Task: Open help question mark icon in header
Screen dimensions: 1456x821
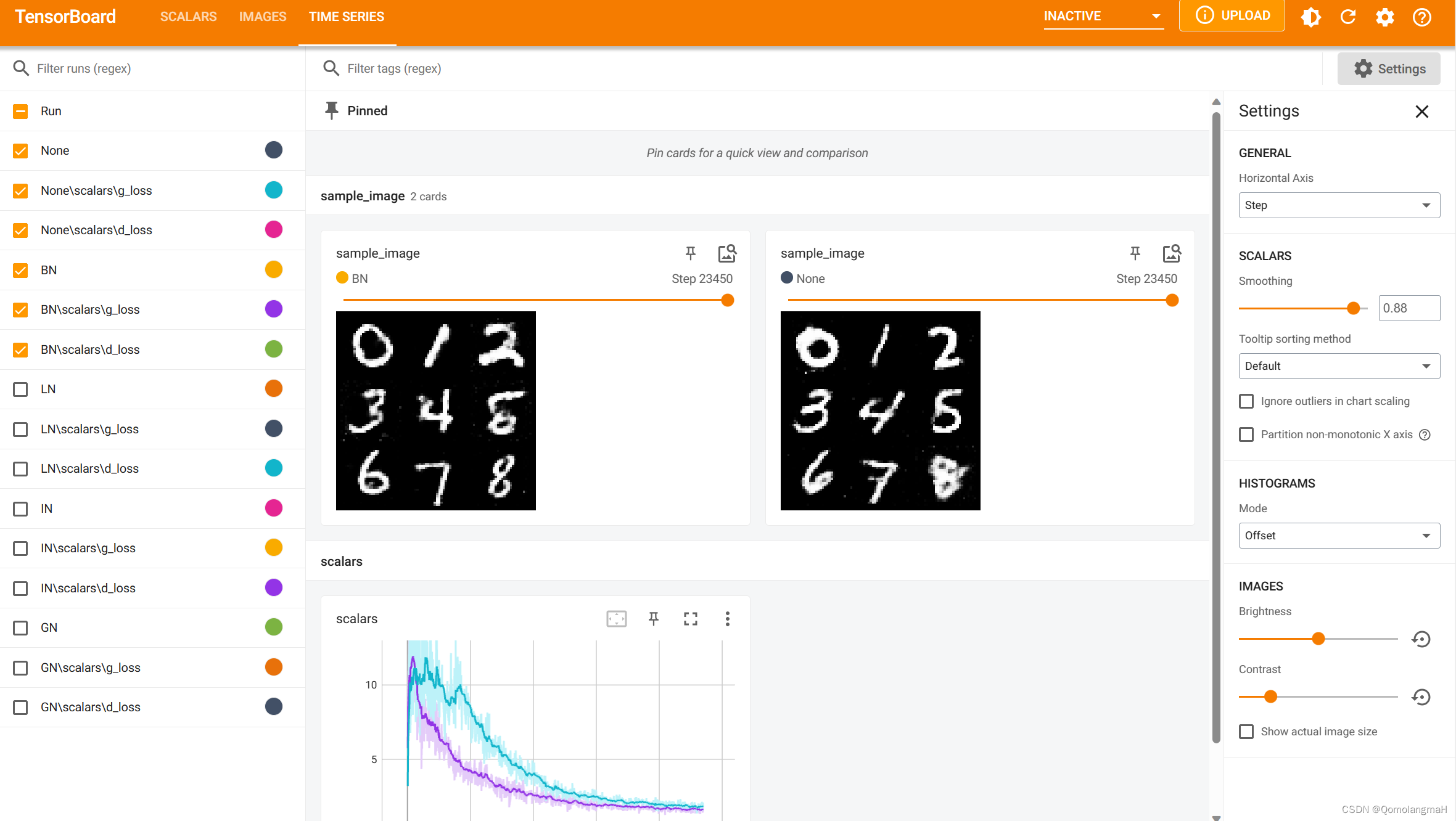Action: 1422,17
